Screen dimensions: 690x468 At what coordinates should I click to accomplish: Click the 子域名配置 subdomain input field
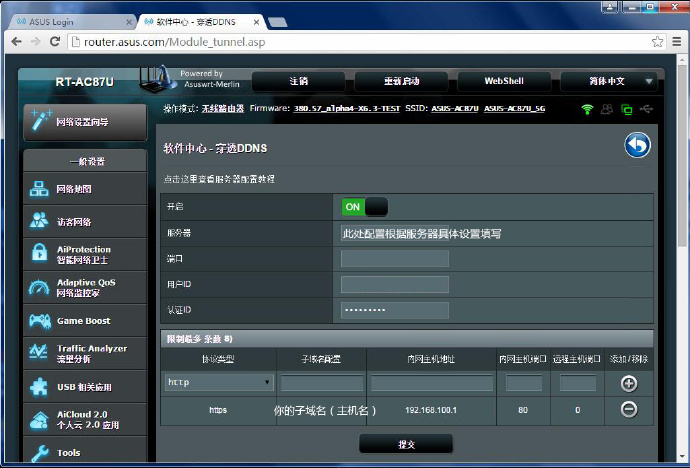[322, 383]
